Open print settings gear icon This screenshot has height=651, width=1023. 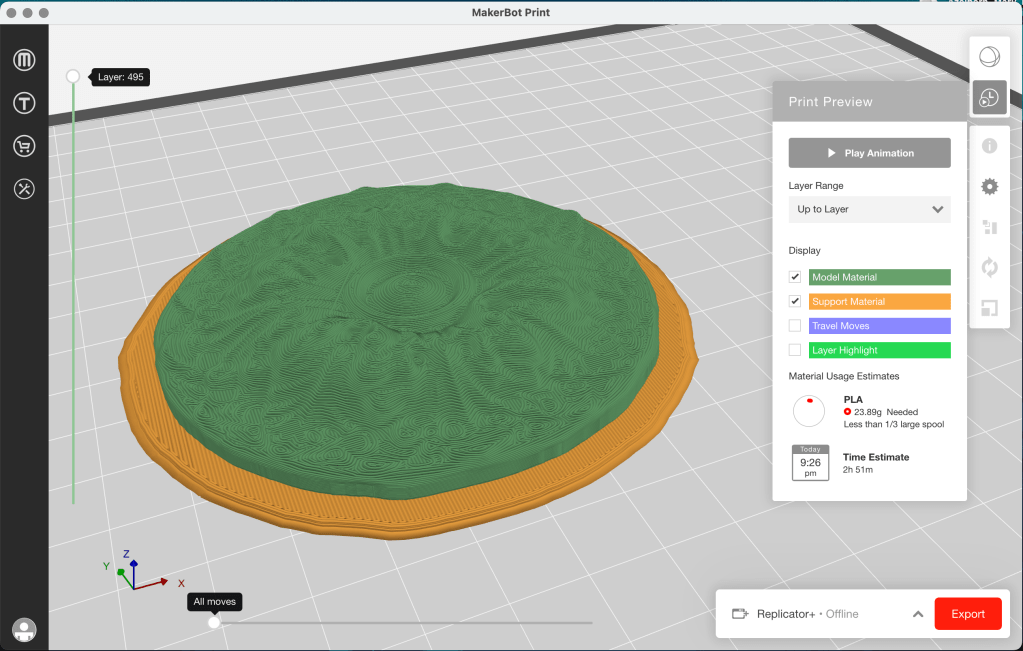coord(989,187)
